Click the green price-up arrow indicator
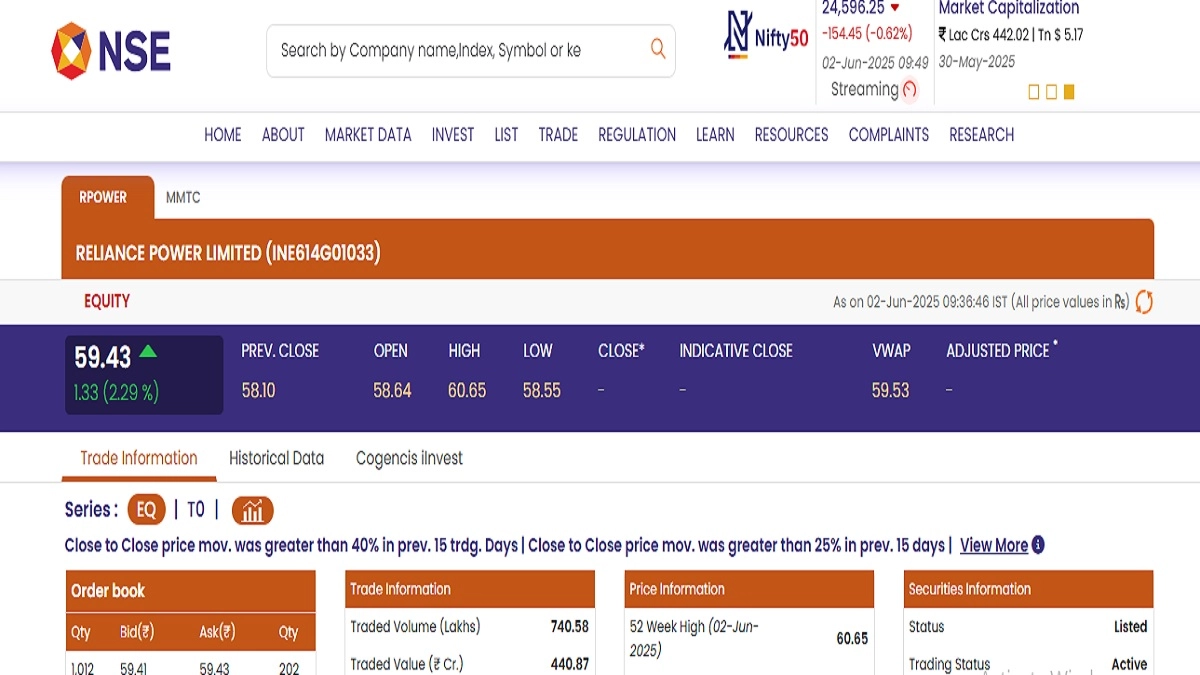This screenshot has width=1200, height=675. [x=148, y=351]
